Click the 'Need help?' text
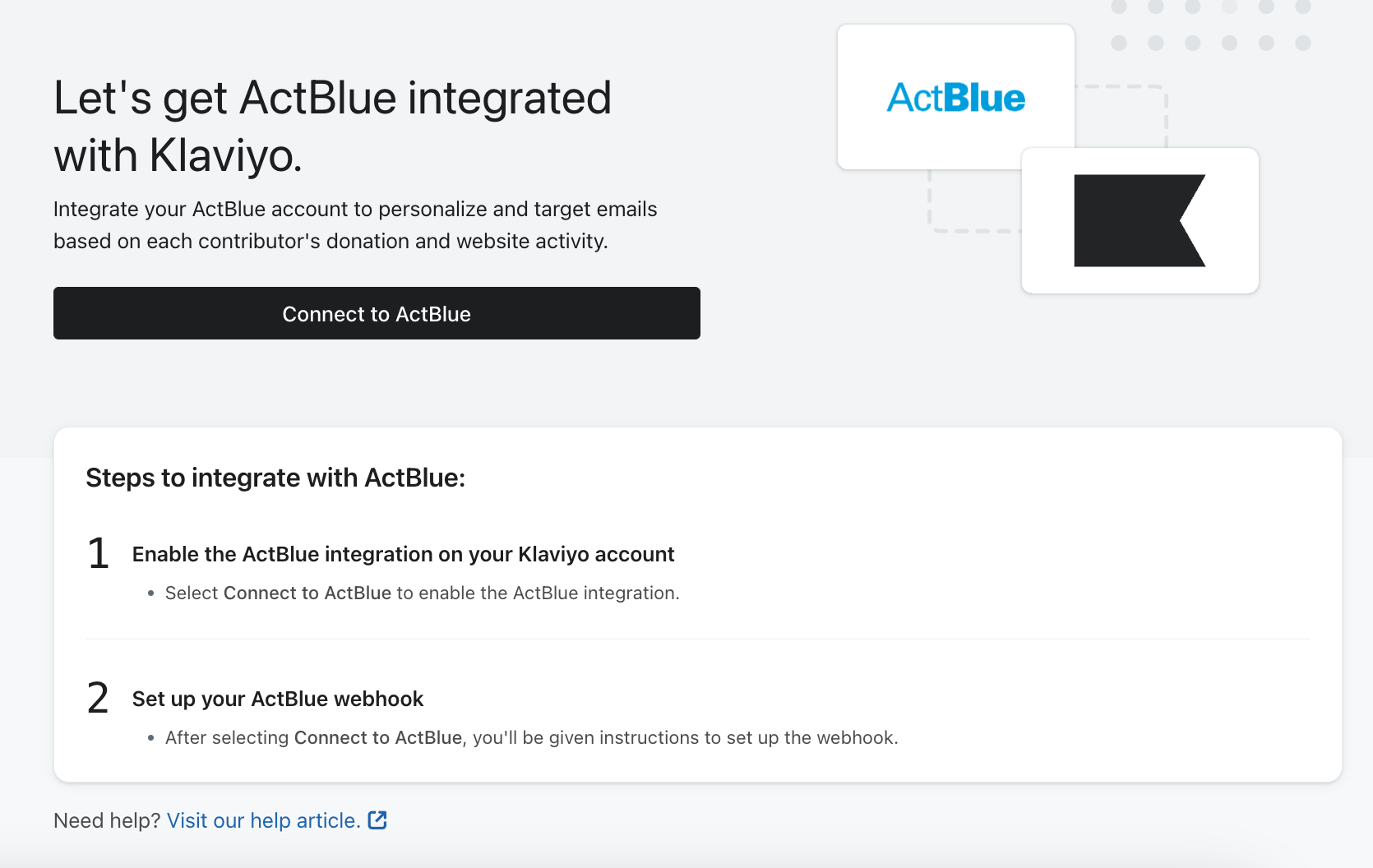 point(107,820)
